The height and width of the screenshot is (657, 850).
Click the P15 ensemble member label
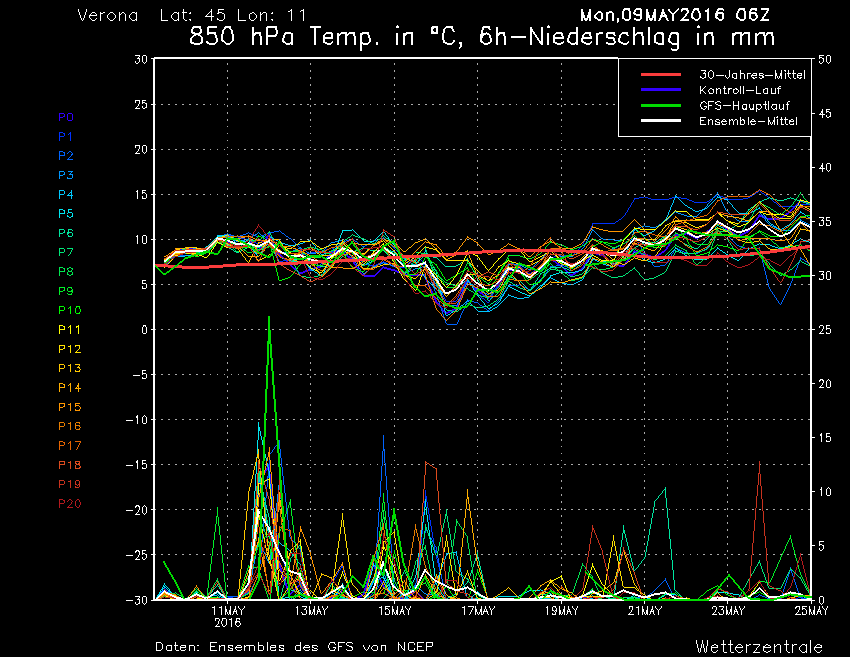69,407
